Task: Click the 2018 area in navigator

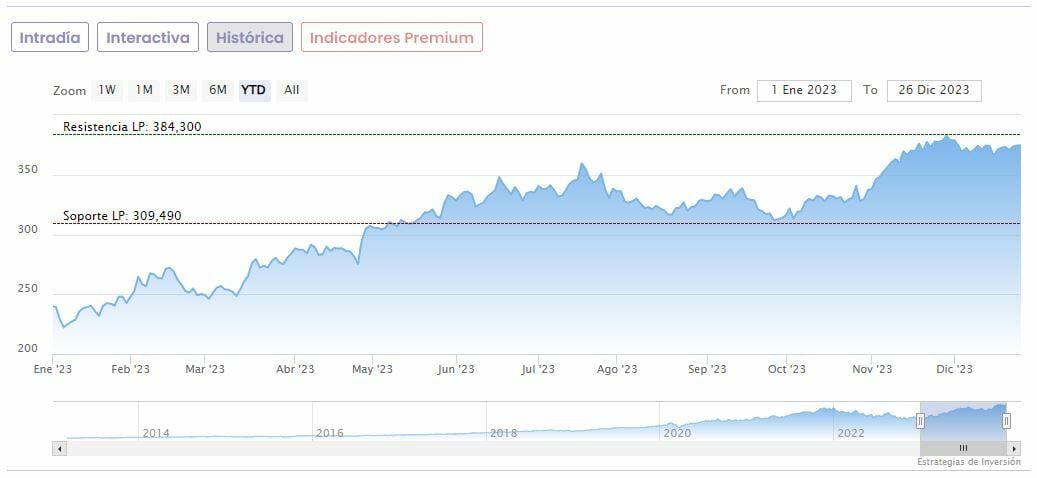Action: pyautogui.click(x=503, y=432)
